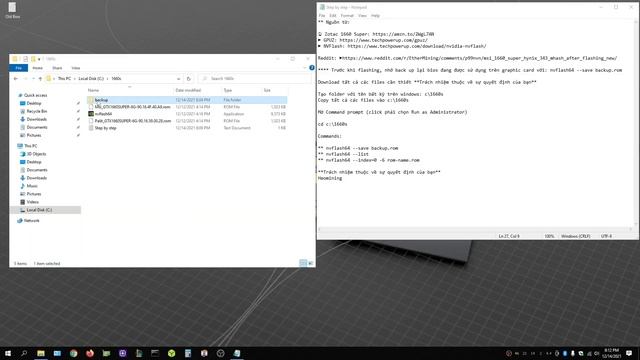Screen dimensions: 640x360
Task: Open the Windows Start menu
Action: point(8,353)
